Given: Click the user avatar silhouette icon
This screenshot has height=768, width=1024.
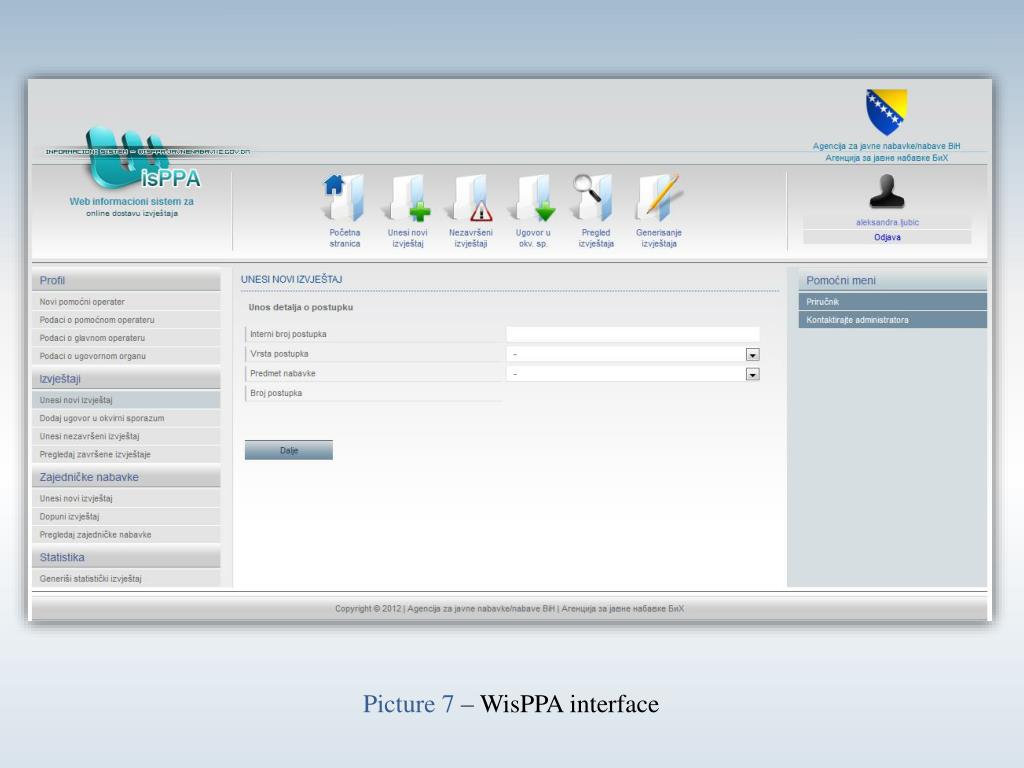Looking at the screenshot, I should tap(887, 191).
